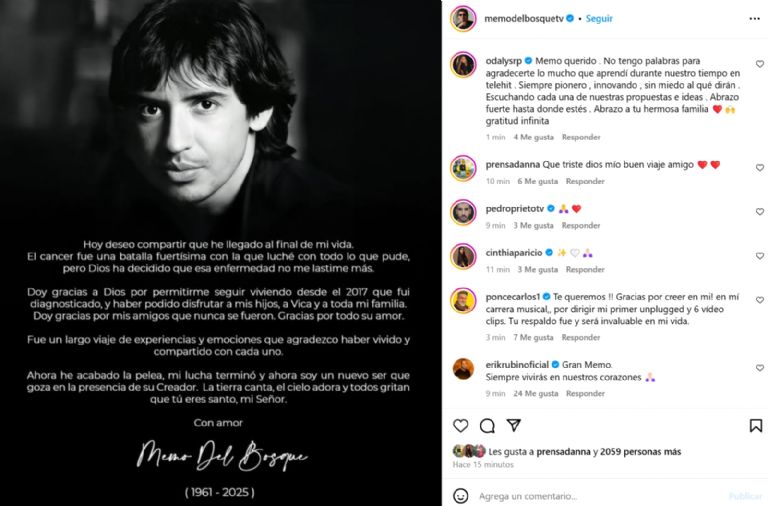
Task: Open the comment bubble icon below comments
Action: (487, 426)
